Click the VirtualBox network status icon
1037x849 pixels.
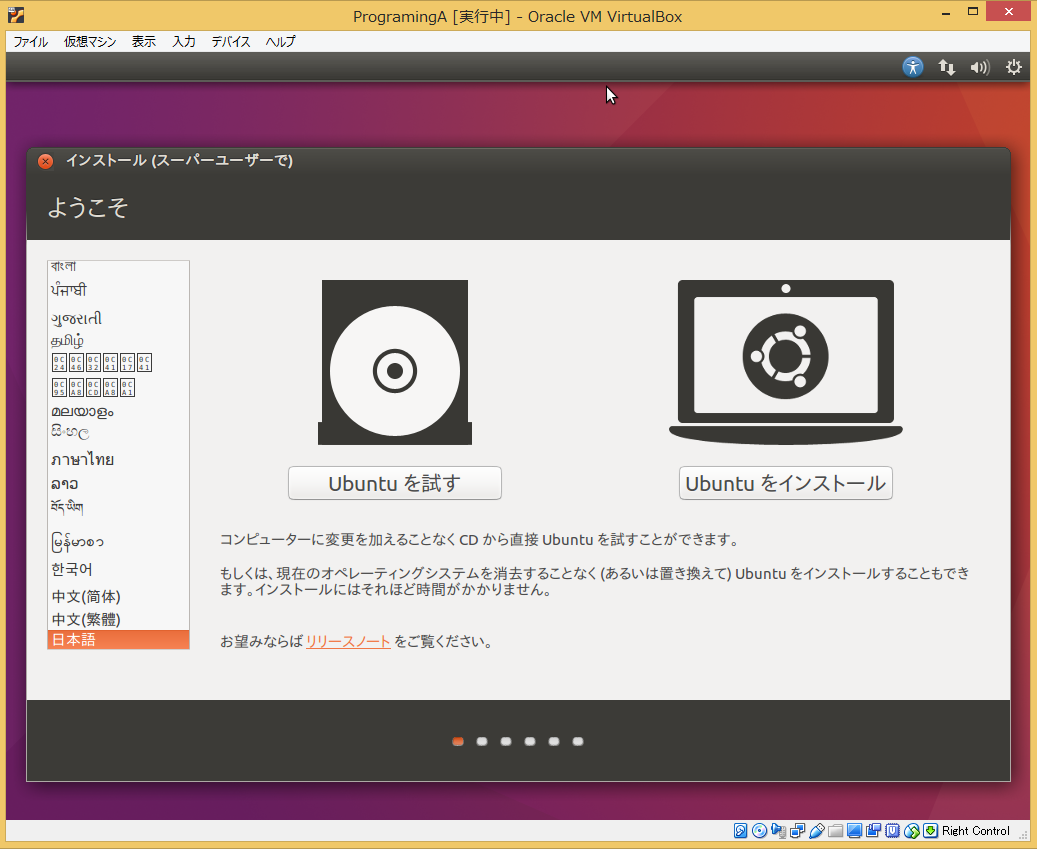(x=797, y=831)
